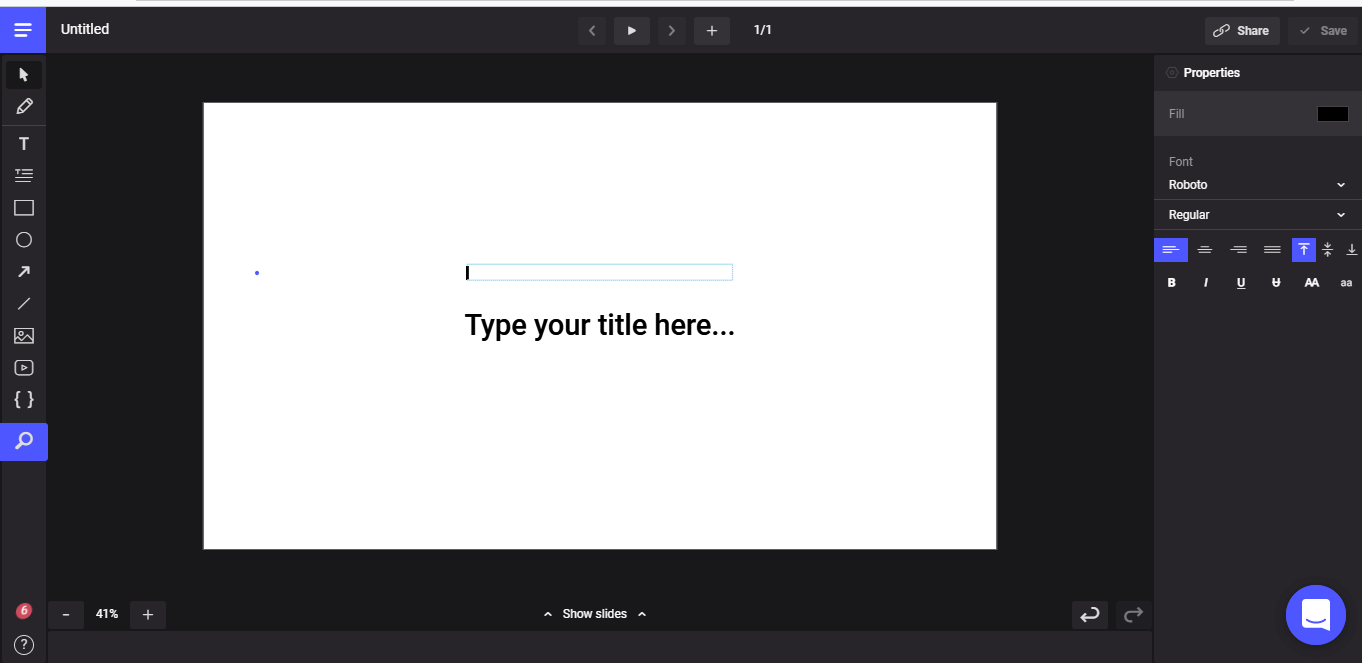Click the Share button
This screenshot has height=663, width=1362.
1242,31
